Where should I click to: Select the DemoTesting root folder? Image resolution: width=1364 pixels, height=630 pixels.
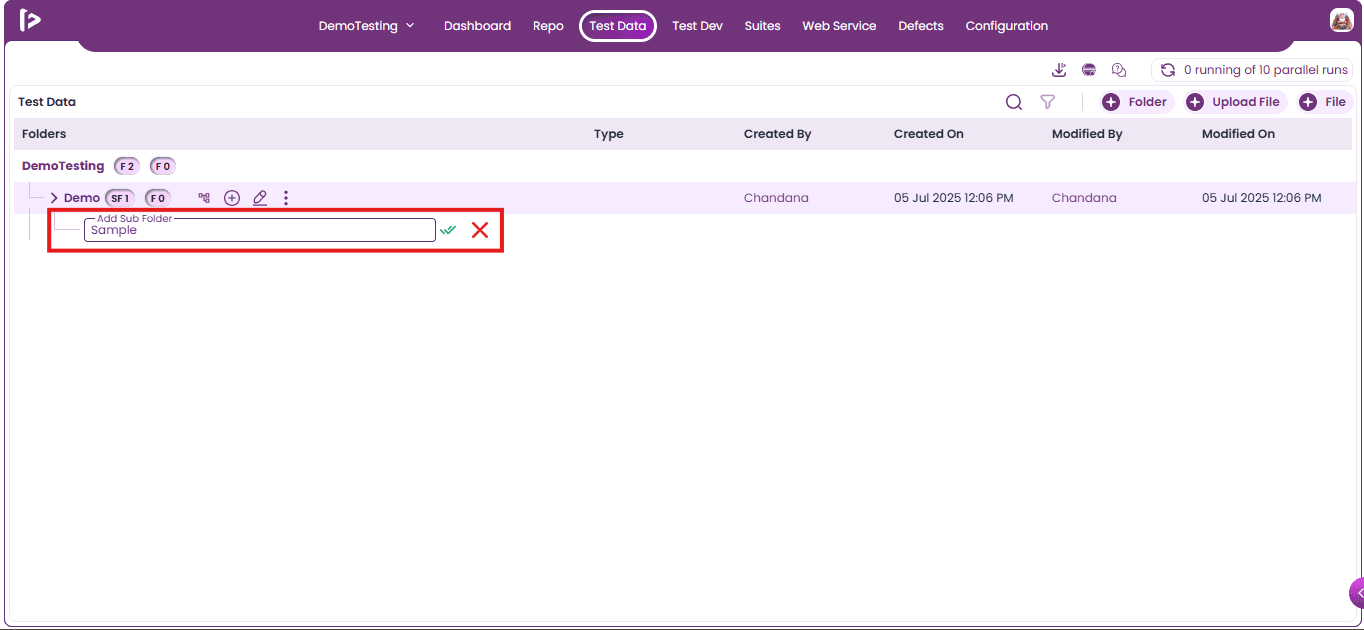(x=63, y=166)
